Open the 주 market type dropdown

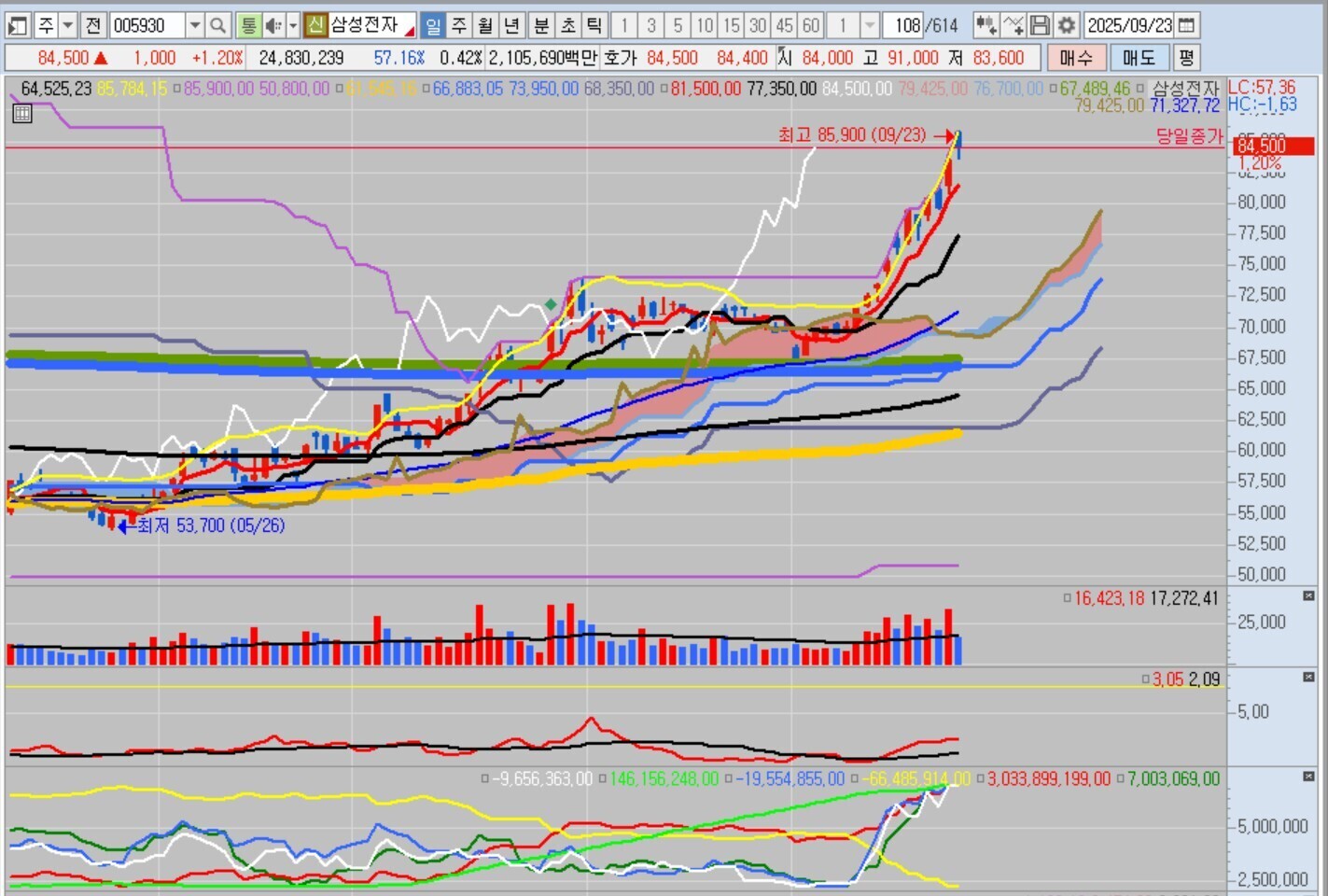68,25
